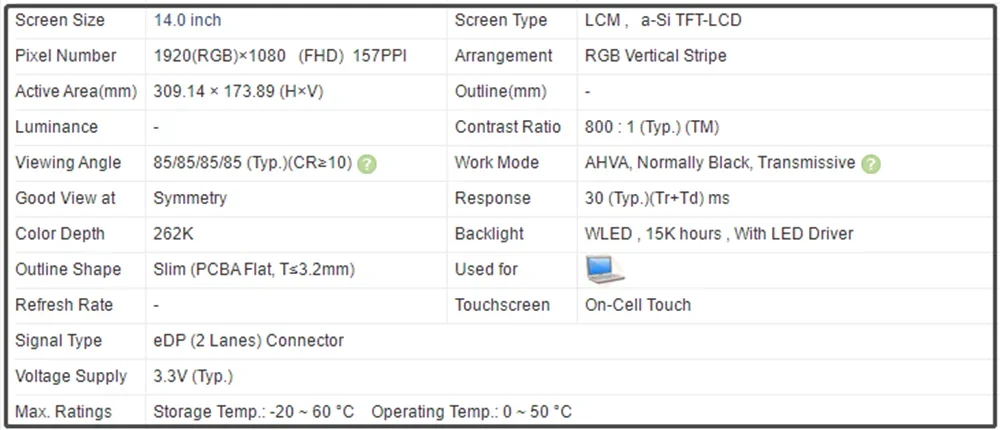
Task: Click the Slim outline shape value
Action: [254, 269]
